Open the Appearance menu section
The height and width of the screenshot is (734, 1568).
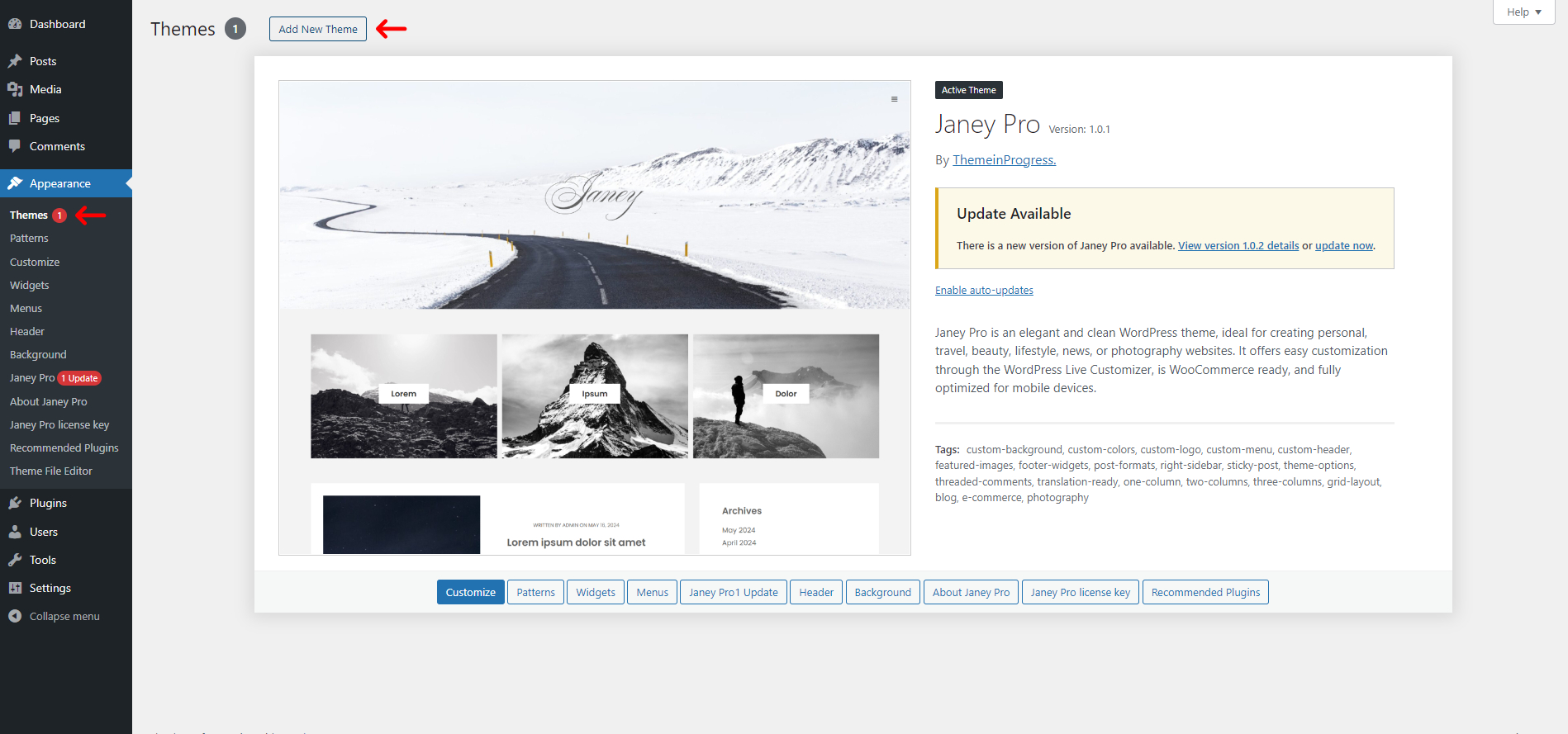pyautogui.click(x=59, y=183)
